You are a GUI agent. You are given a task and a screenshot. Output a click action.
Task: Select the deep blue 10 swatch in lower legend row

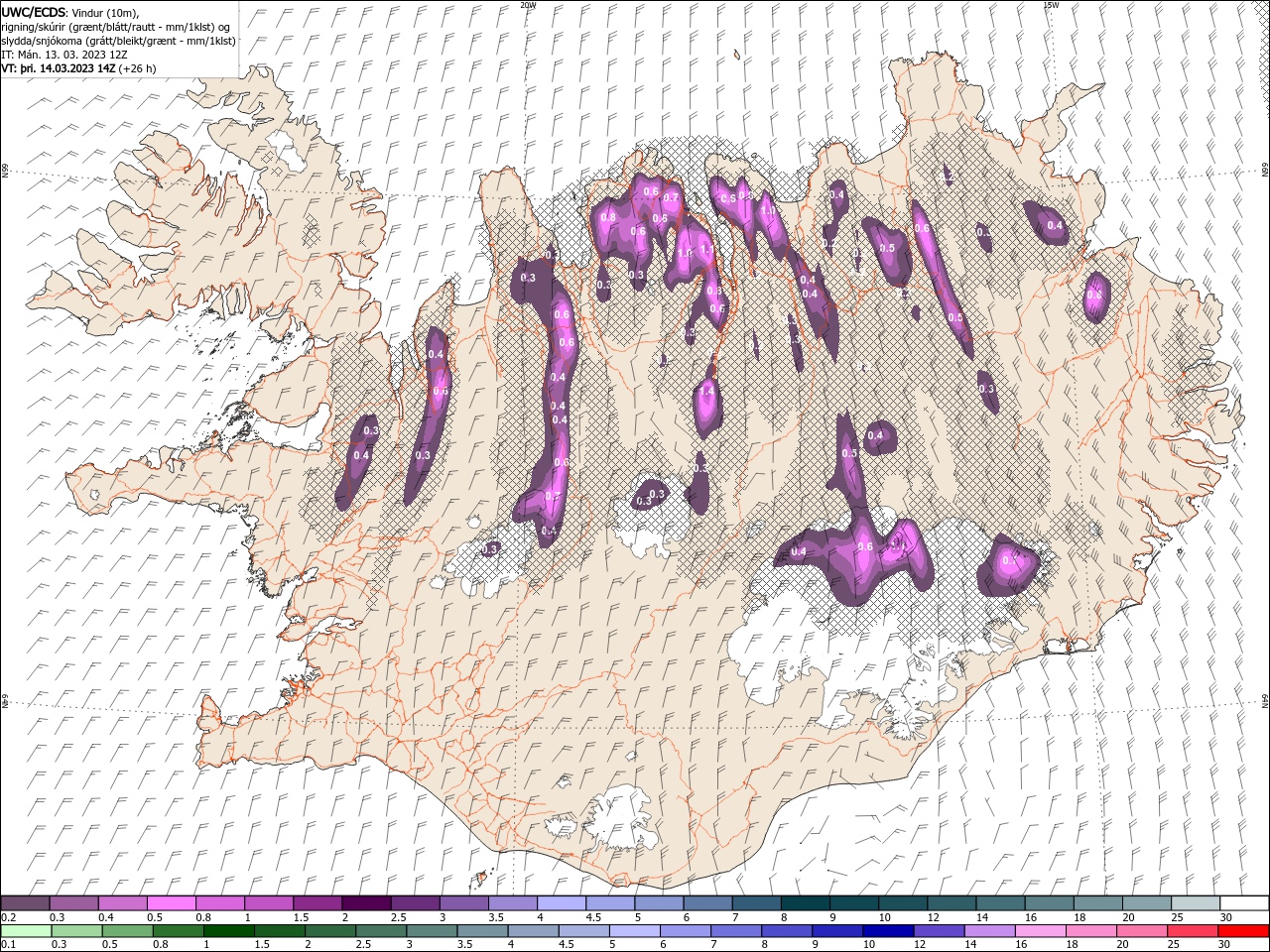coord(887,931)
